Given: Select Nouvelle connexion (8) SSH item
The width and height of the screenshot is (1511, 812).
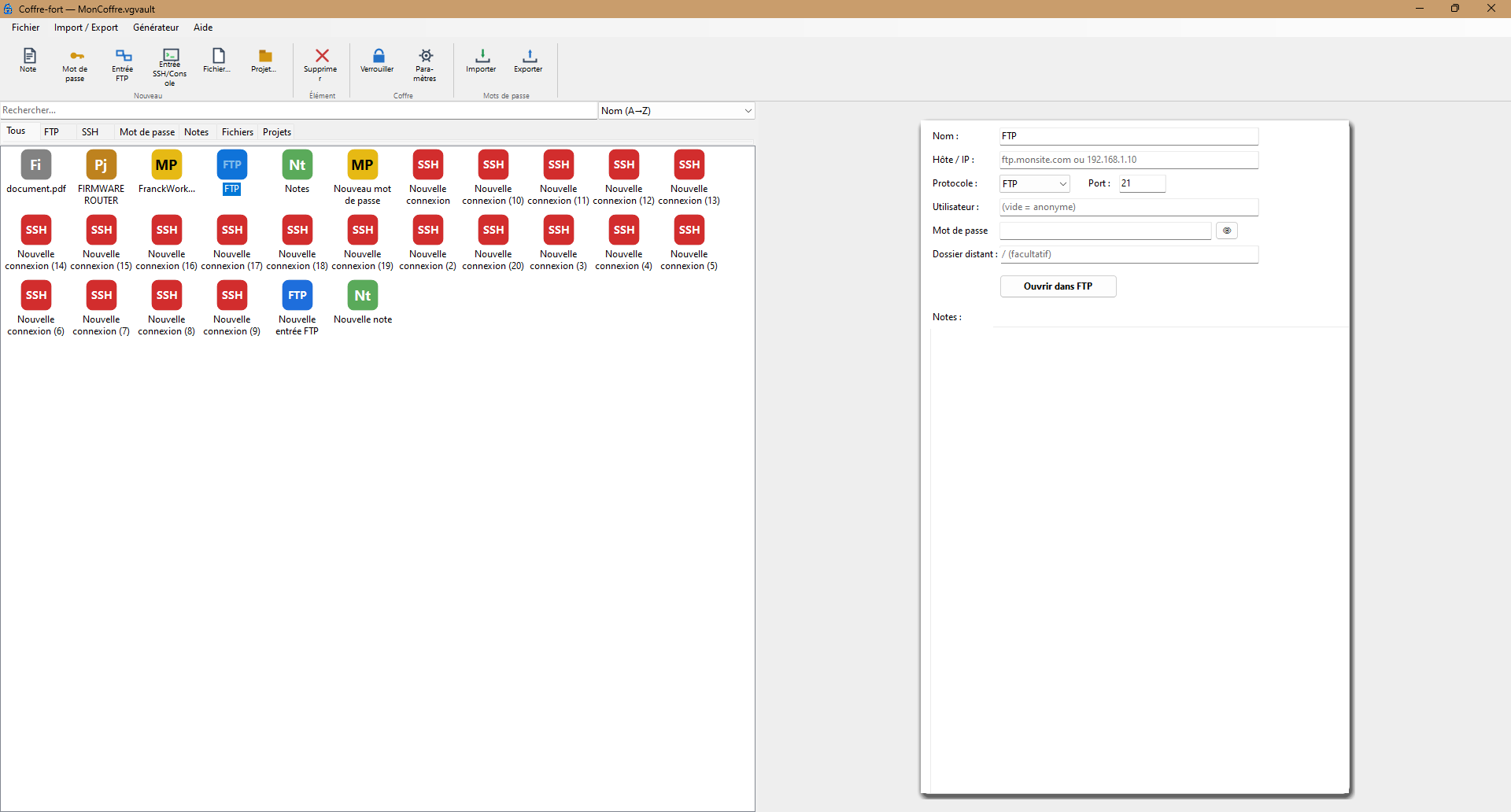Looking at the screenshot, I should click(167, 308).
